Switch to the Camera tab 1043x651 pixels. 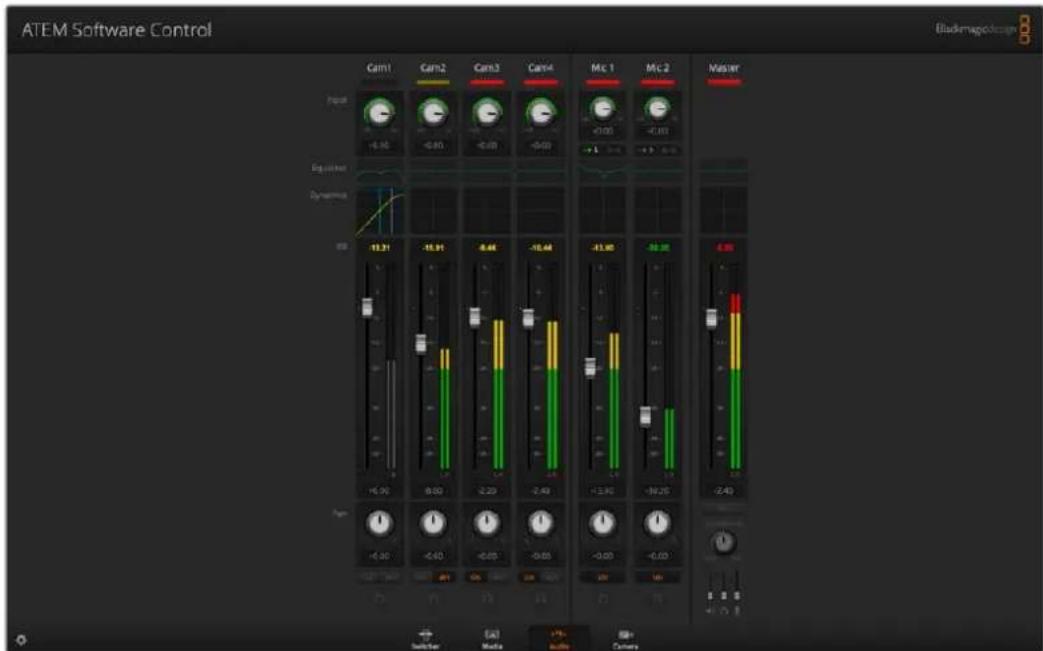(x=625, y=639)
